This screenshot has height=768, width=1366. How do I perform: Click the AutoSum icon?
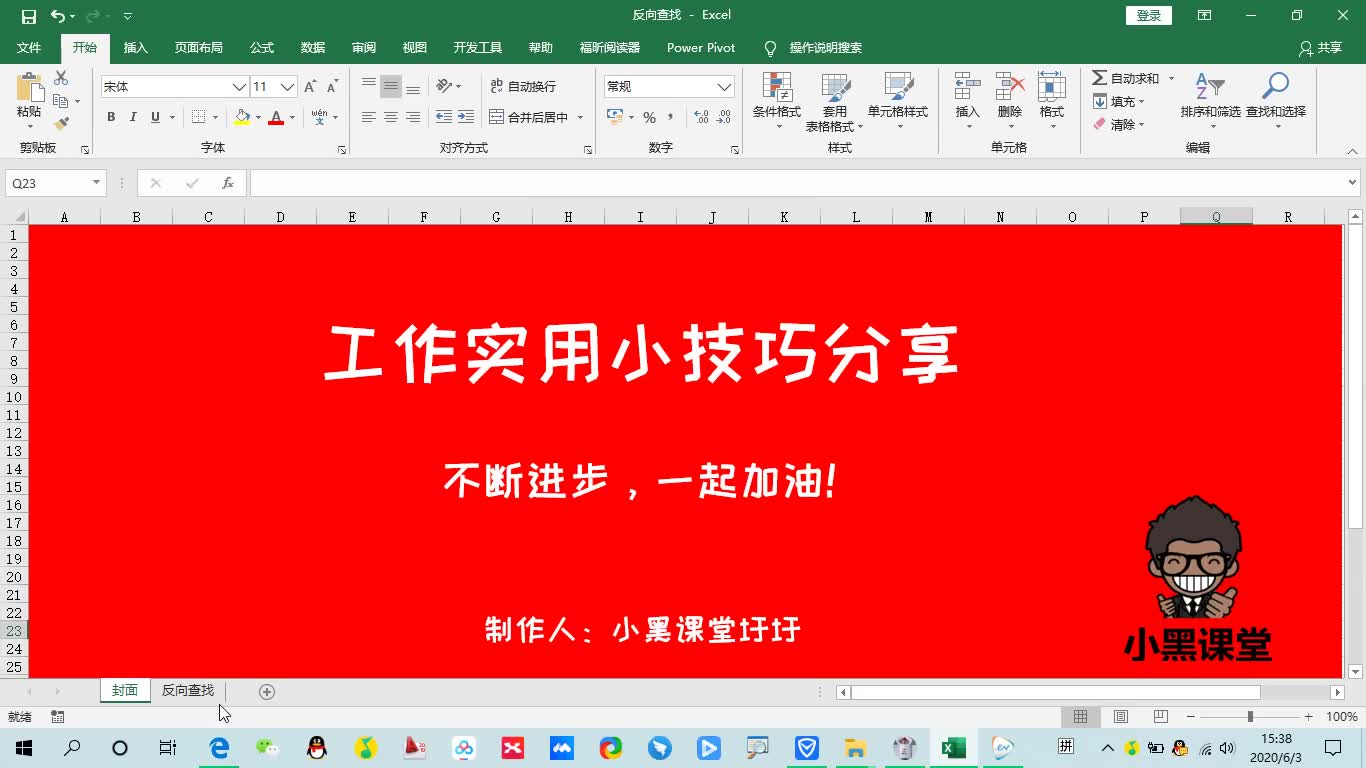[1102, 78]
